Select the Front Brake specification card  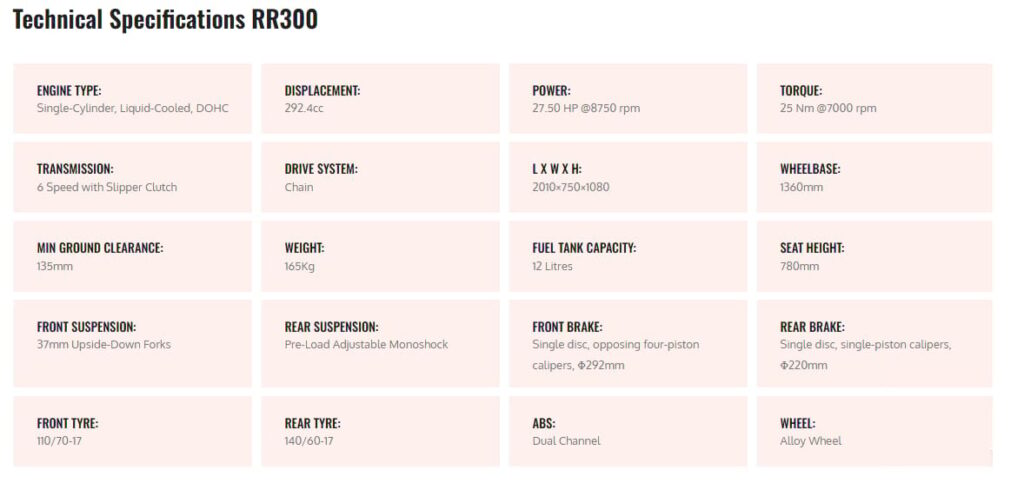(x=628, y=344)
